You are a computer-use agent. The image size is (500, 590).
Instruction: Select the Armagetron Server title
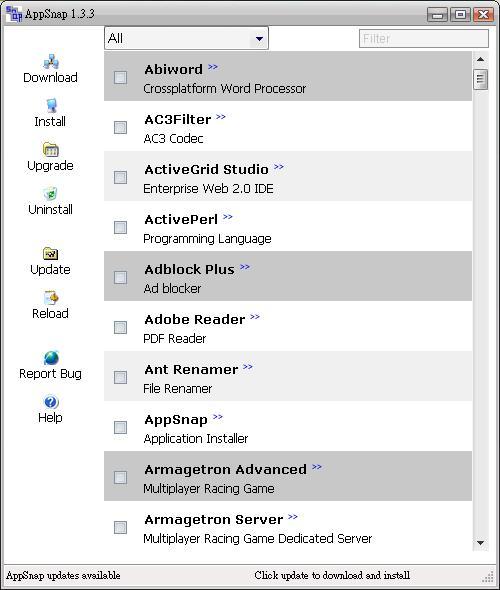tap(214, 520)
